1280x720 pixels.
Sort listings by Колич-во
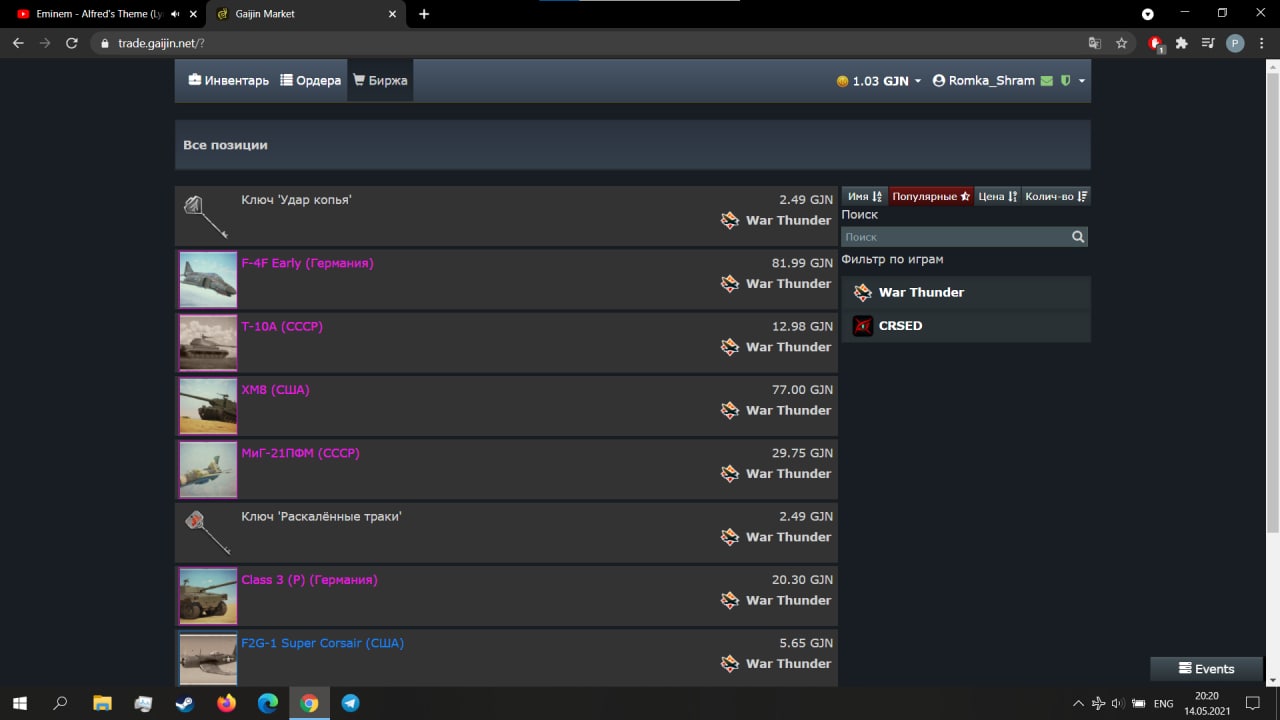[1056, 196]
